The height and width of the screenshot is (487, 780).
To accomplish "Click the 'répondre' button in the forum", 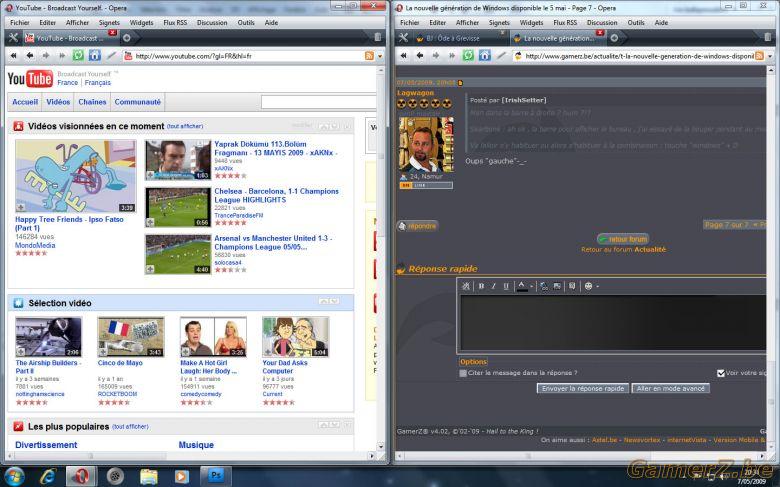I will 417,226.
